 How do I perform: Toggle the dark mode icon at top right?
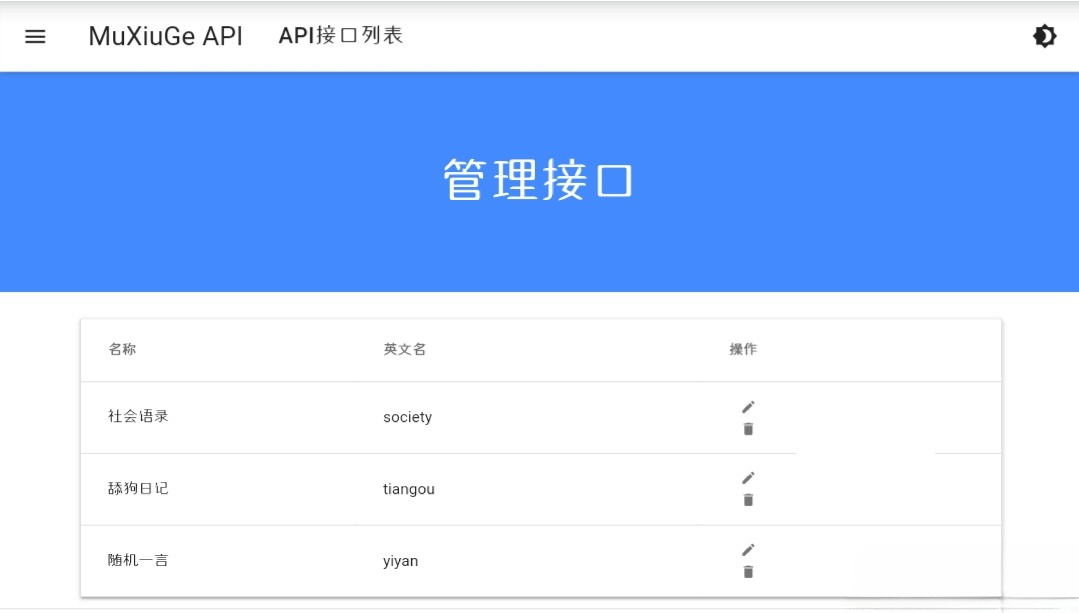click(x=1044, y=36)
